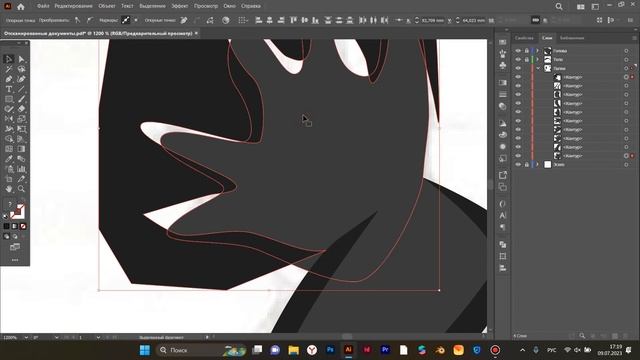
Task: Open the Layers panel options menu
Action: coord(634,38)
